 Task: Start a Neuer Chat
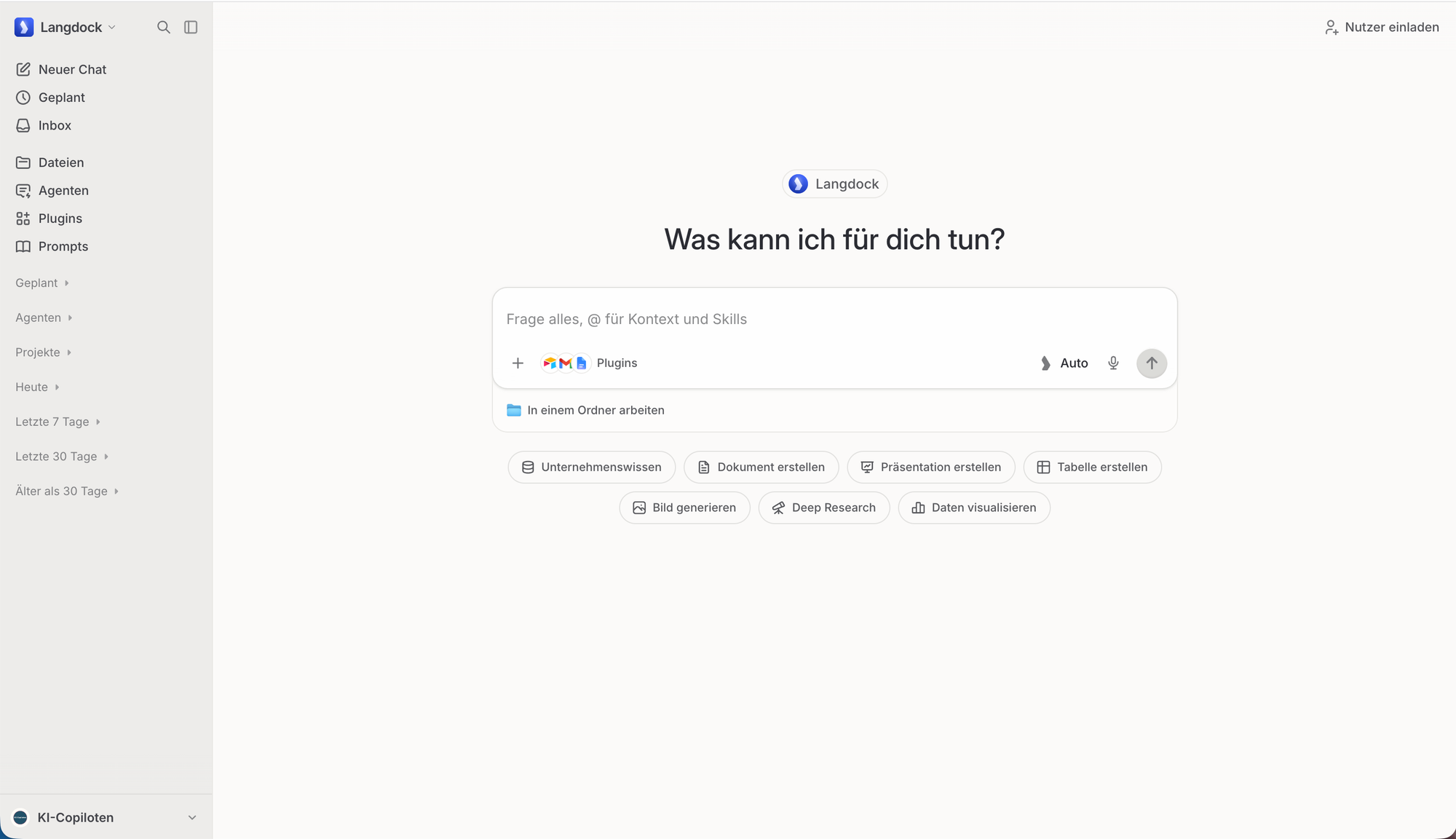[x=61, y=69]
